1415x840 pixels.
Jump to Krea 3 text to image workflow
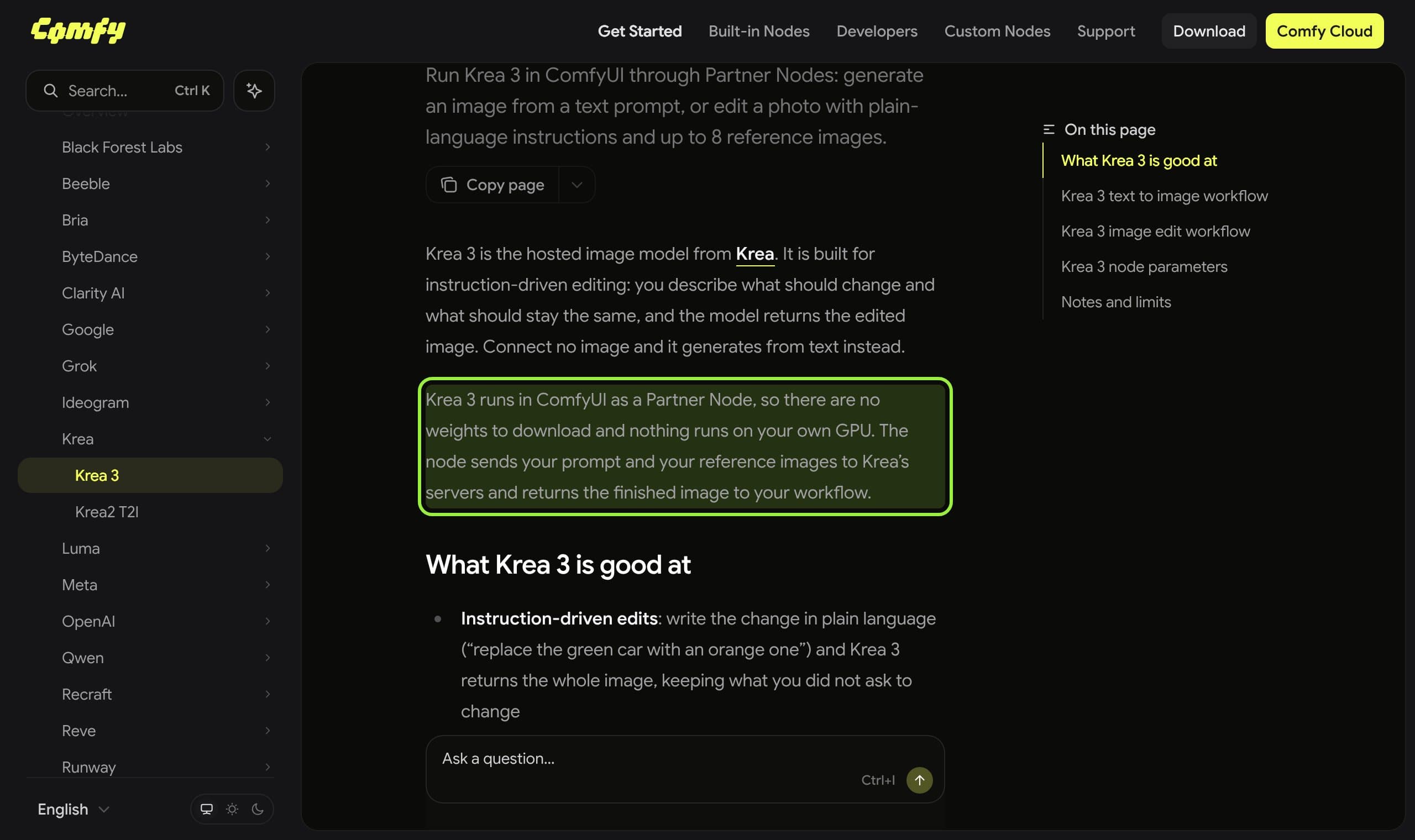pyautogui.click(x=1164, y=196)
